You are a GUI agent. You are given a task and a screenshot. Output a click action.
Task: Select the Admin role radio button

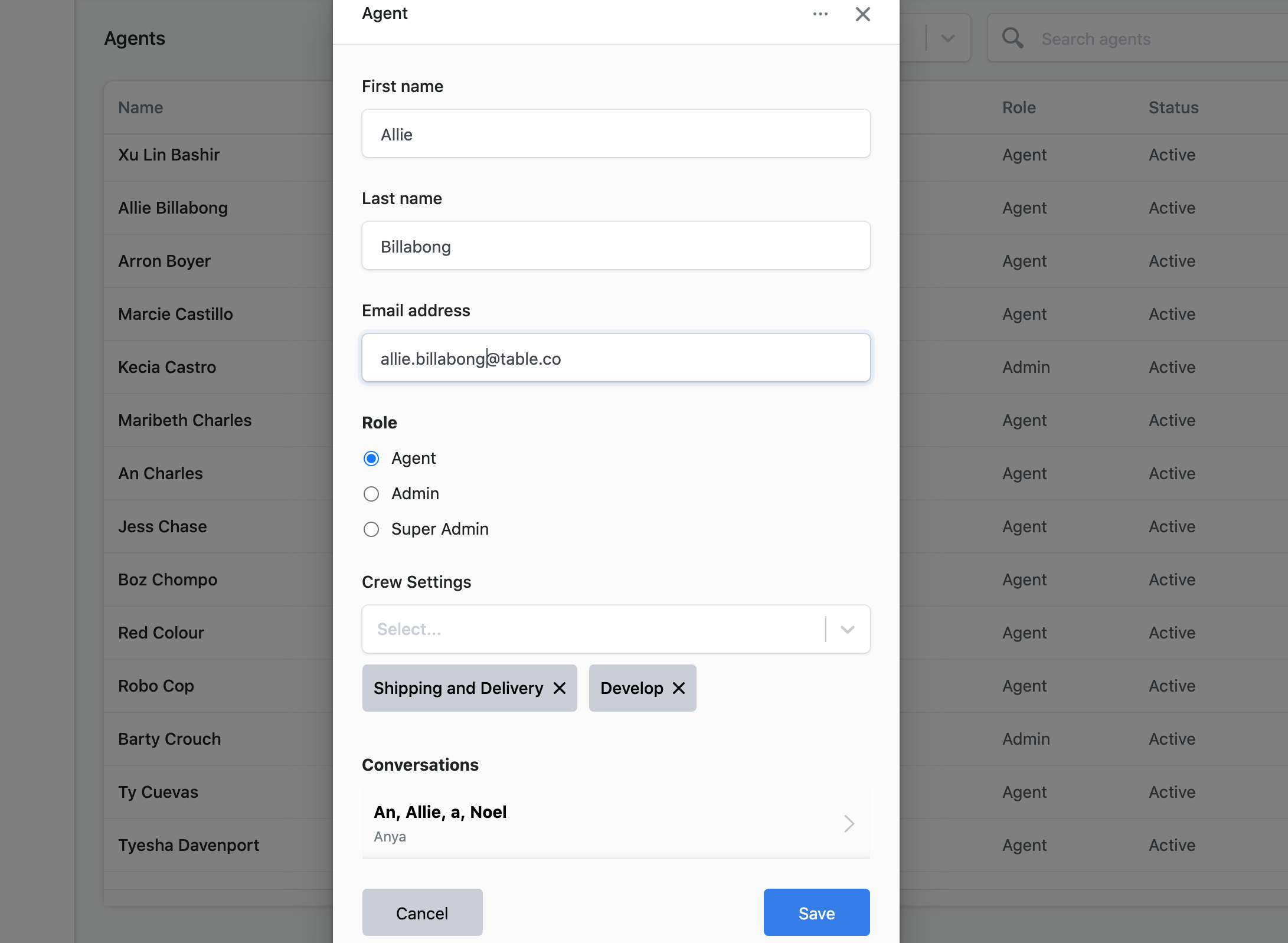[371, 494]
